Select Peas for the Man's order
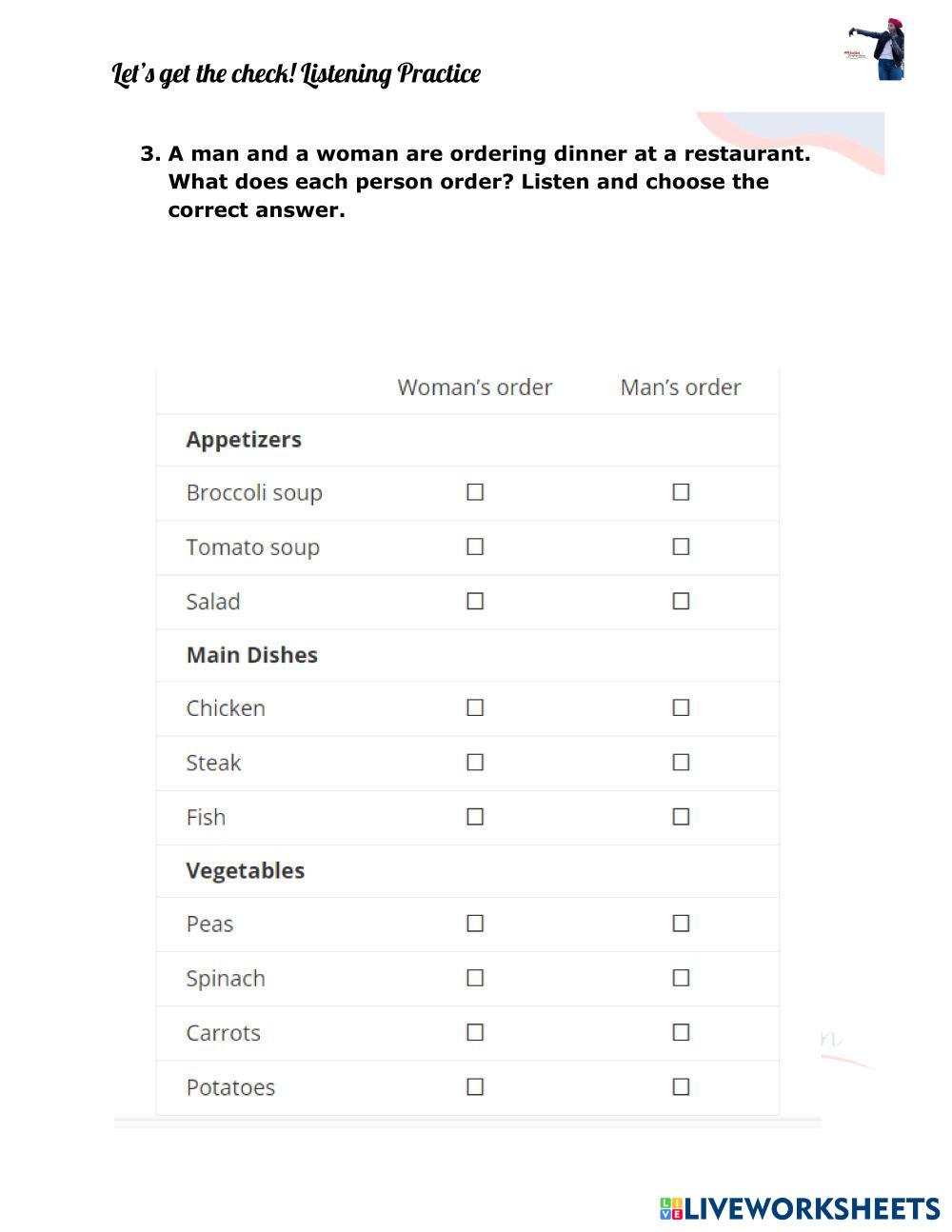952x1232 pixels. tap(681, 924)
